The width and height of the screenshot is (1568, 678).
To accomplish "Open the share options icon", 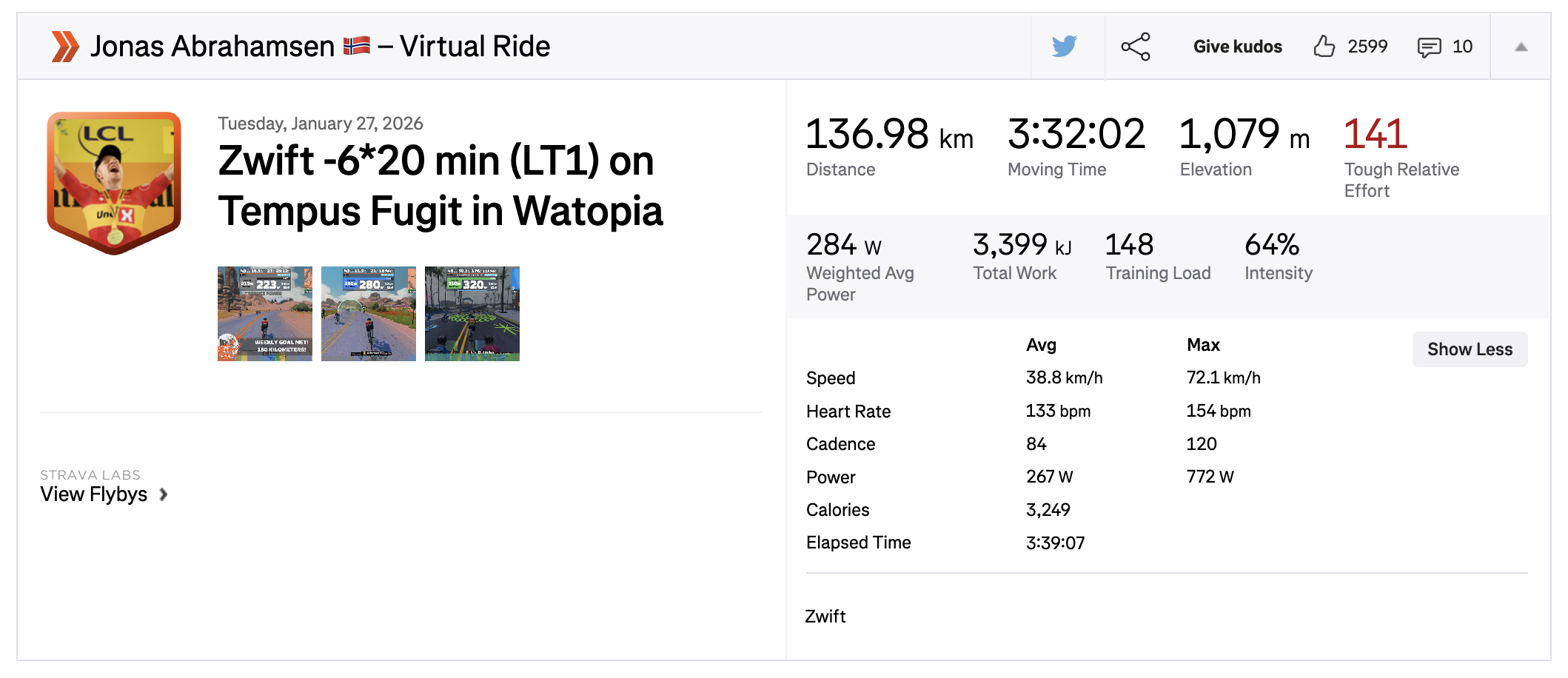I will pos(1135,46).
